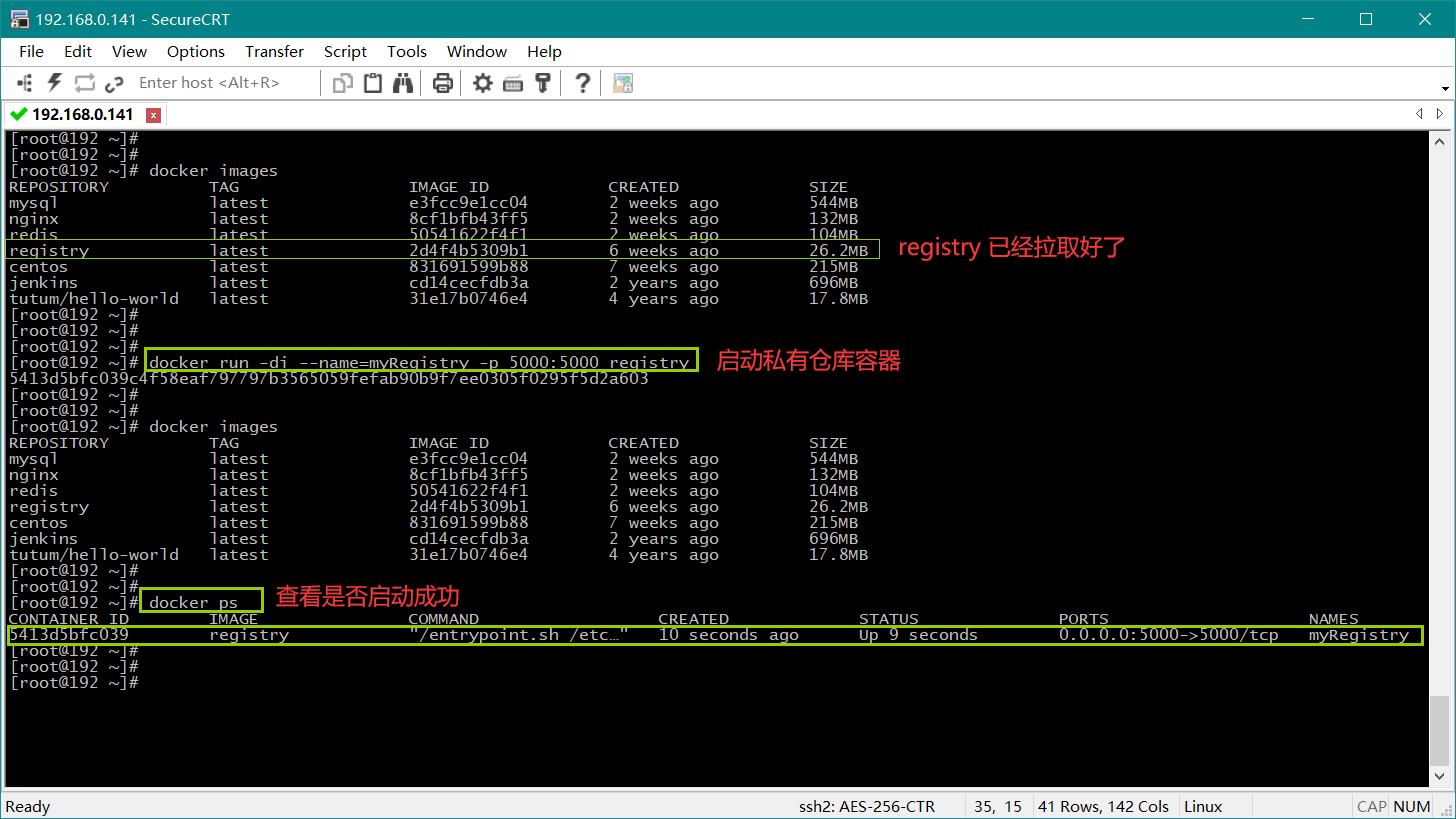
Task: Open Help with the question mark icon
Action: click(x=583, y=83)
